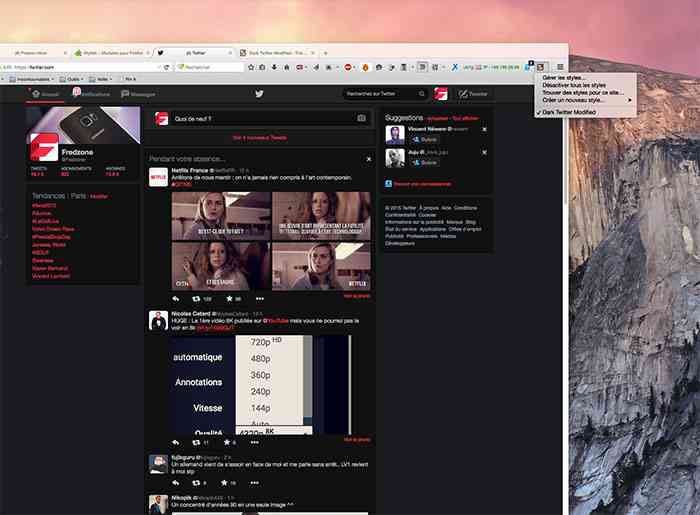Favorite the Netflix France tweet

click(229, 299)
